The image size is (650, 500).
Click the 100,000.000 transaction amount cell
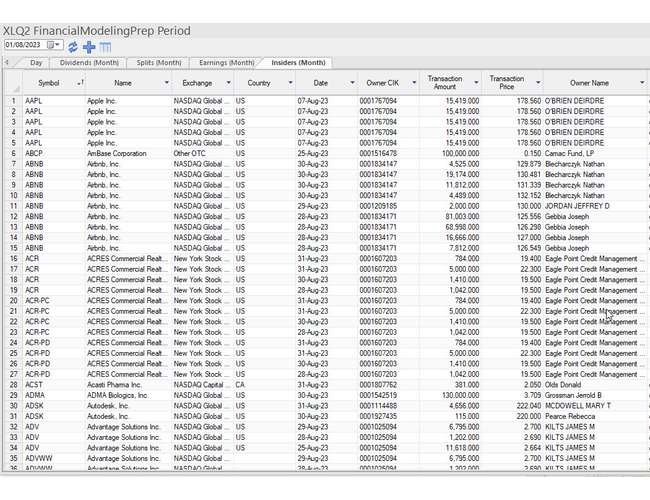450,153
